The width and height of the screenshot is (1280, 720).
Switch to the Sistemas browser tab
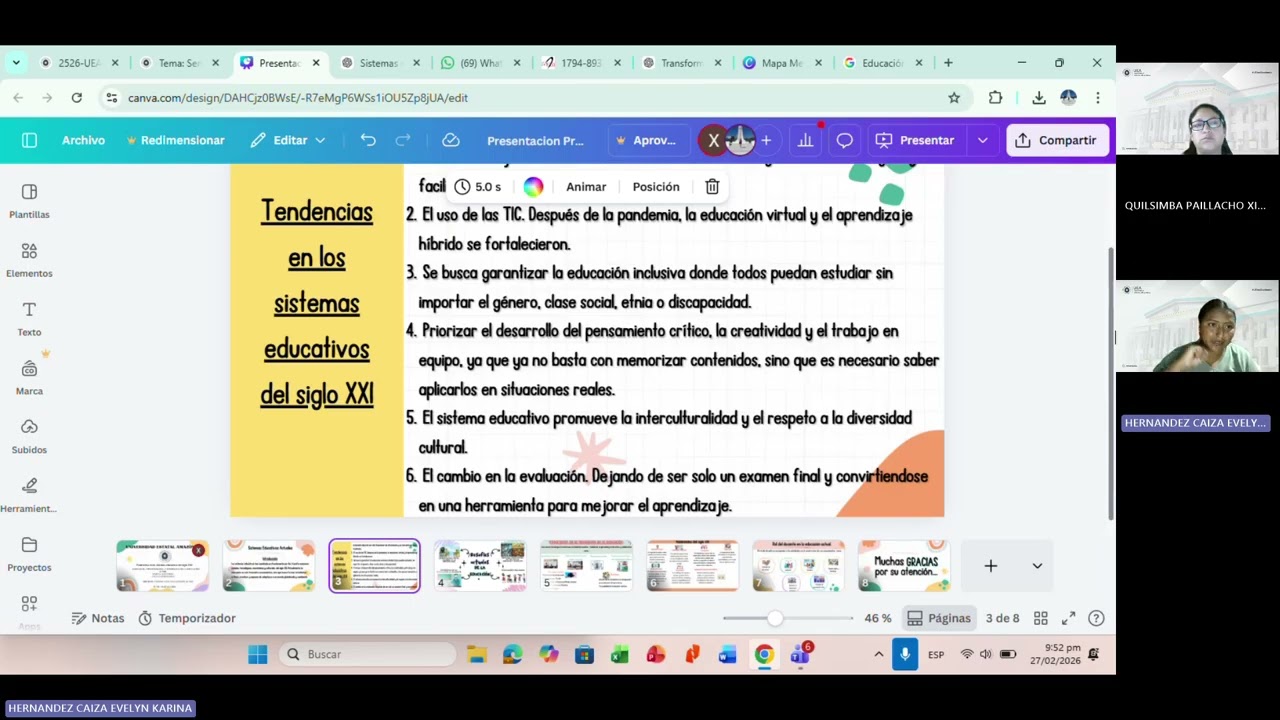coord(379,63)
